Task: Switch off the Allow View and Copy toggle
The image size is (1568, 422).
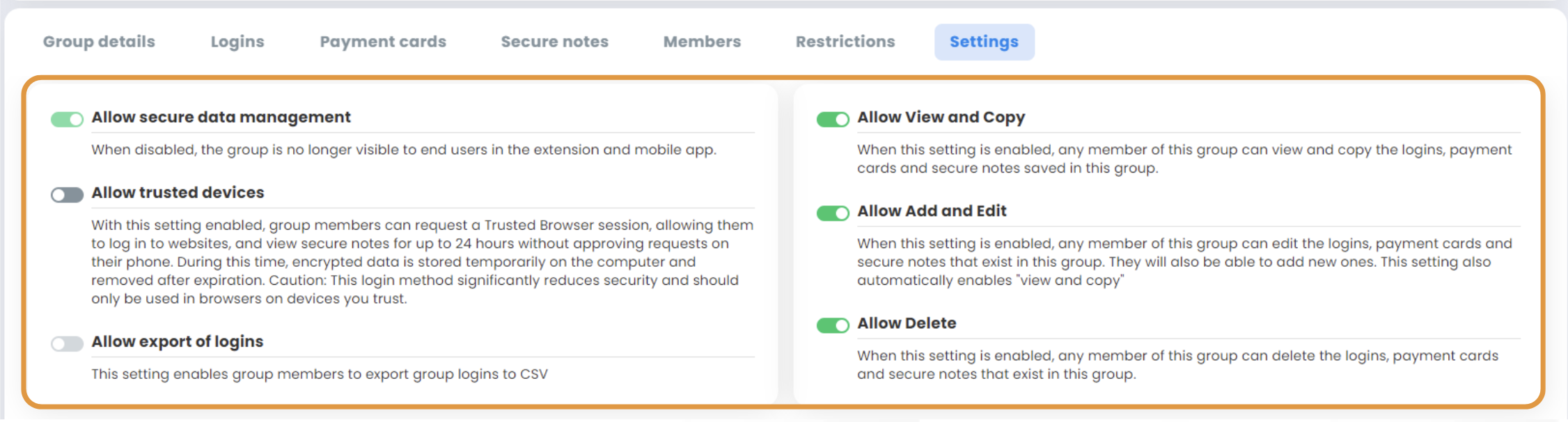Action: [x=833, y=119]
